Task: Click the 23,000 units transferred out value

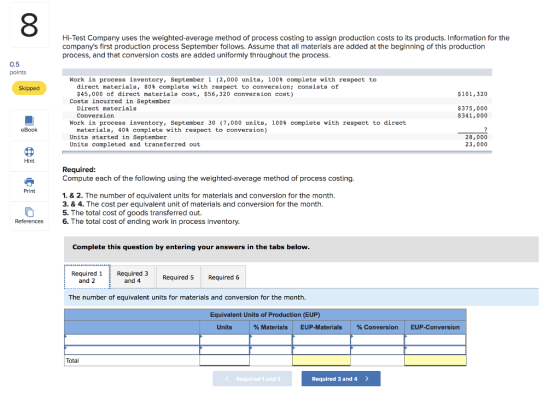Action: pos(476,144)
